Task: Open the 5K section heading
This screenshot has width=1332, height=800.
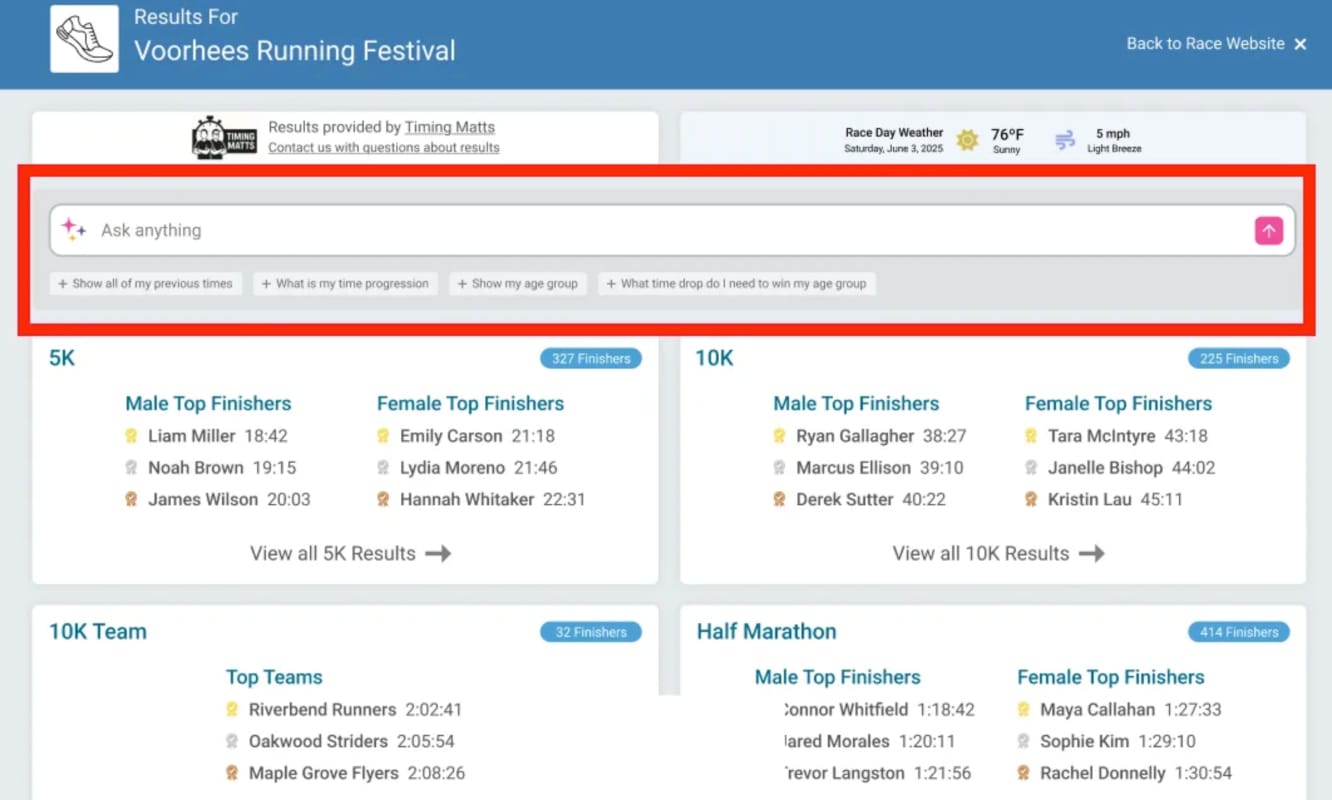Action: pos(62,358)
